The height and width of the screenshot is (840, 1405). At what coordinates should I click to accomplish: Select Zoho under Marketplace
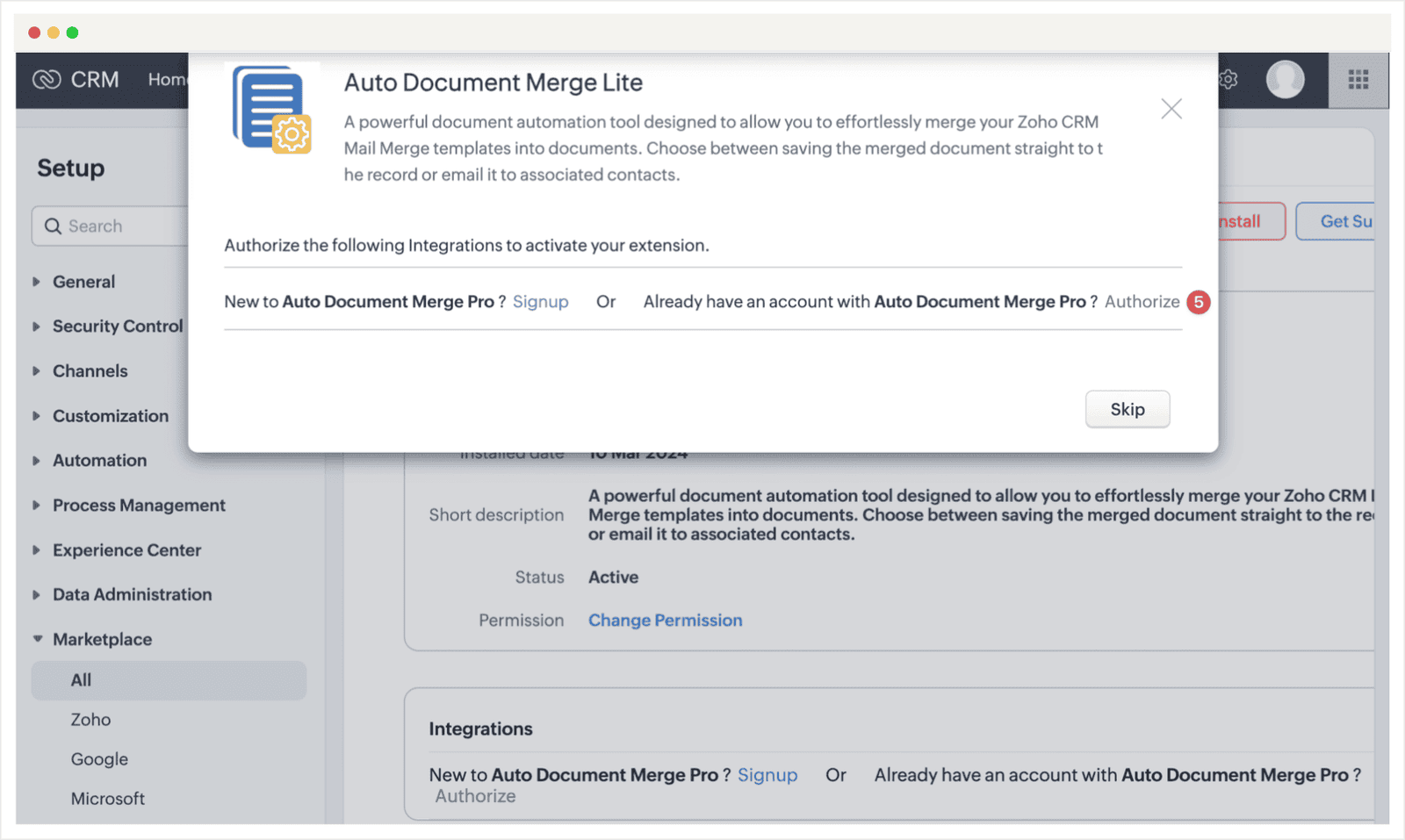(90, 720)
